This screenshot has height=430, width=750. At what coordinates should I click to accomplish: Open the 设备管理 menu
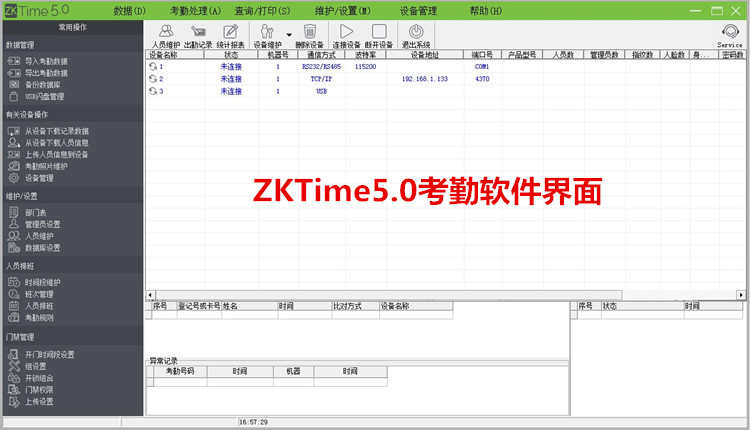[x=418, y=11]
